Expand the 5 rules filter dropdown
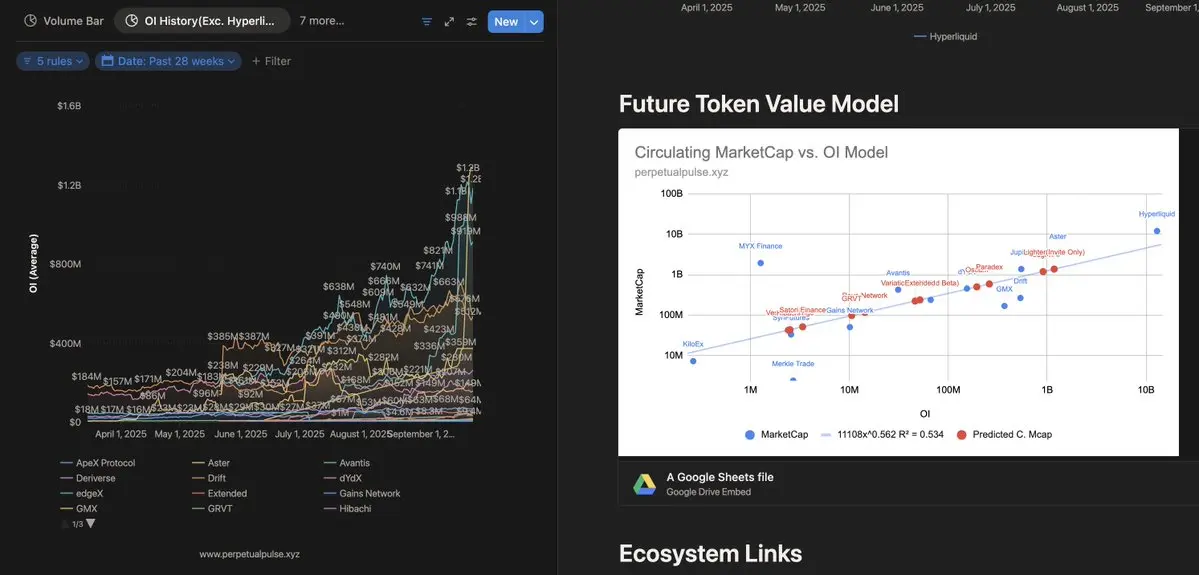1199x575 pixels. [53, 61]
